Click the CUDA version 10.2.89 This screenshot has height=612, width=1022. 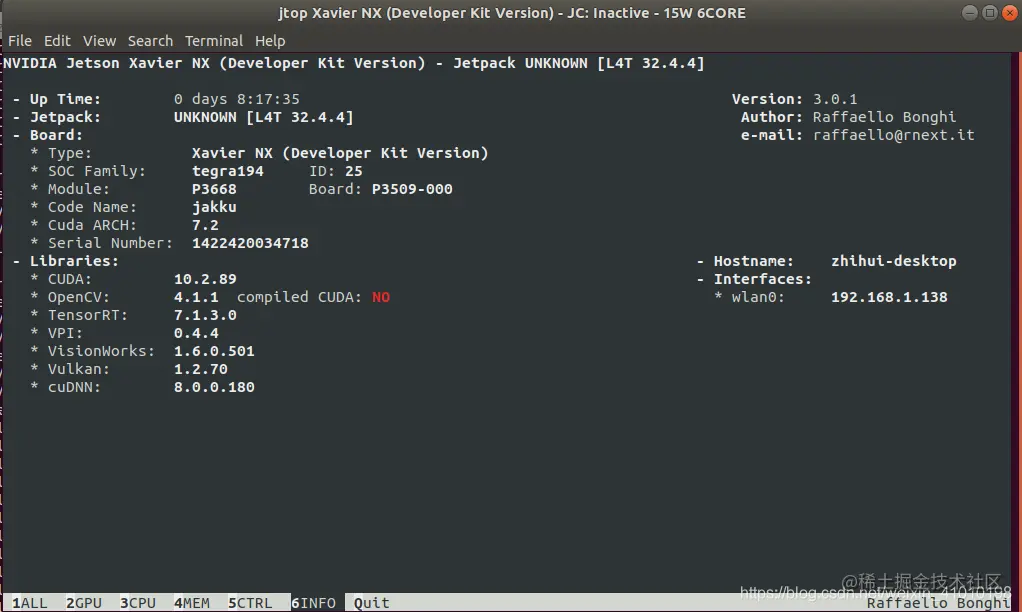pyautogui.click(x=205, y=279)
